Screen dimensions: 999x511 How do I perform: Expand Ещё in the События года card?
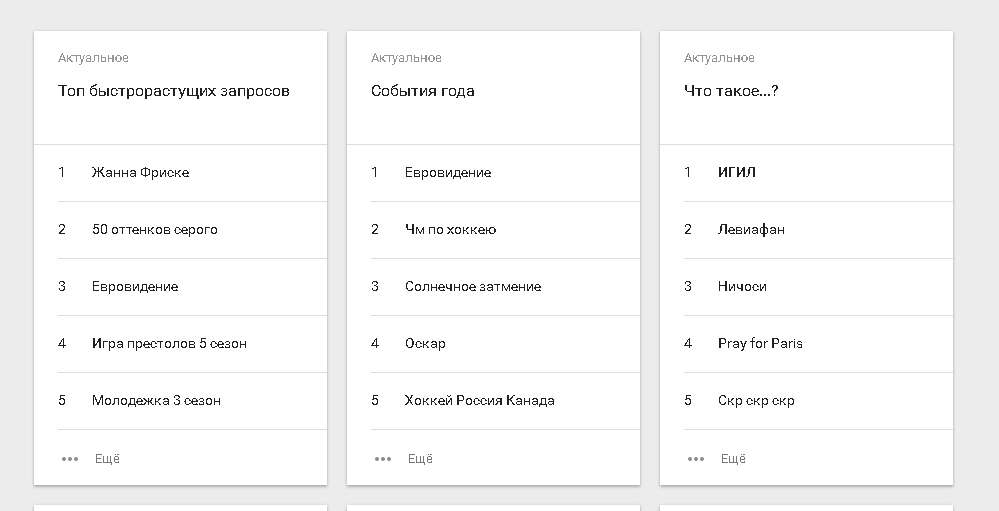[420, 459]
